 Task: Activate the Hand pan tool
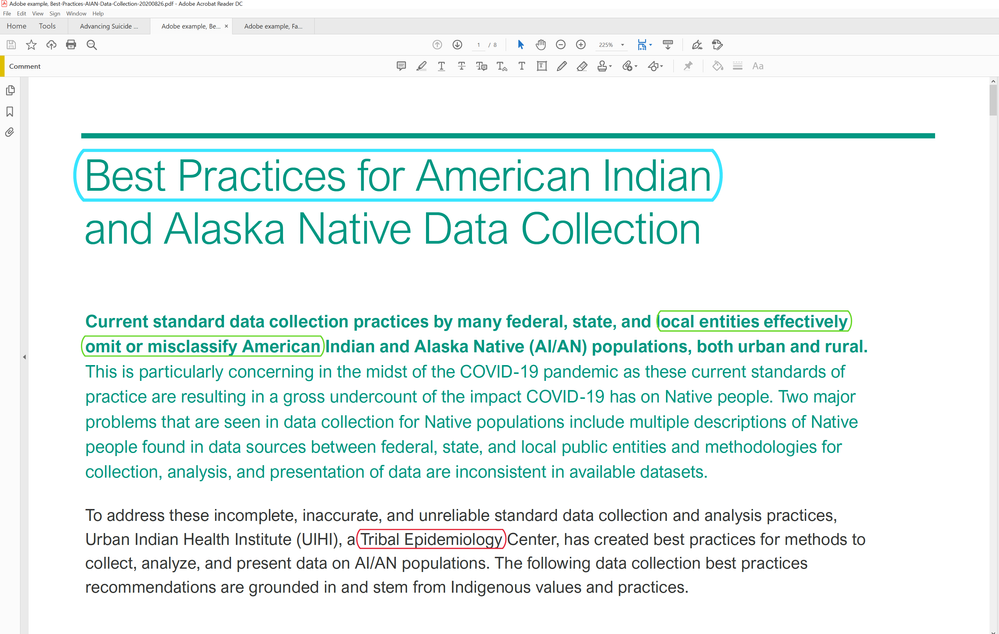[541, 45]
